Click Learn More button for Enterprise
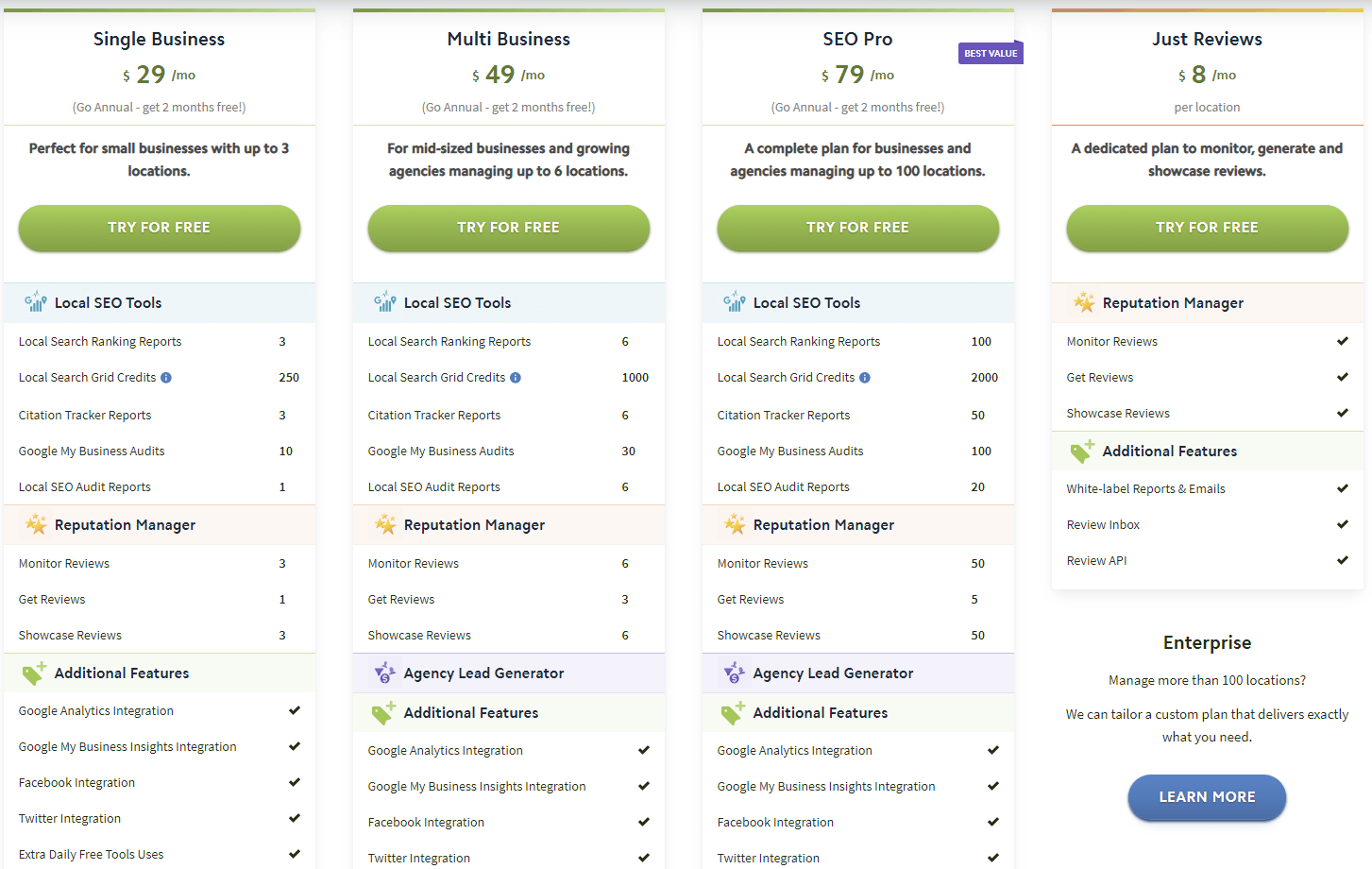This screenshot has width=1372, height=869. pos(1207,797)
